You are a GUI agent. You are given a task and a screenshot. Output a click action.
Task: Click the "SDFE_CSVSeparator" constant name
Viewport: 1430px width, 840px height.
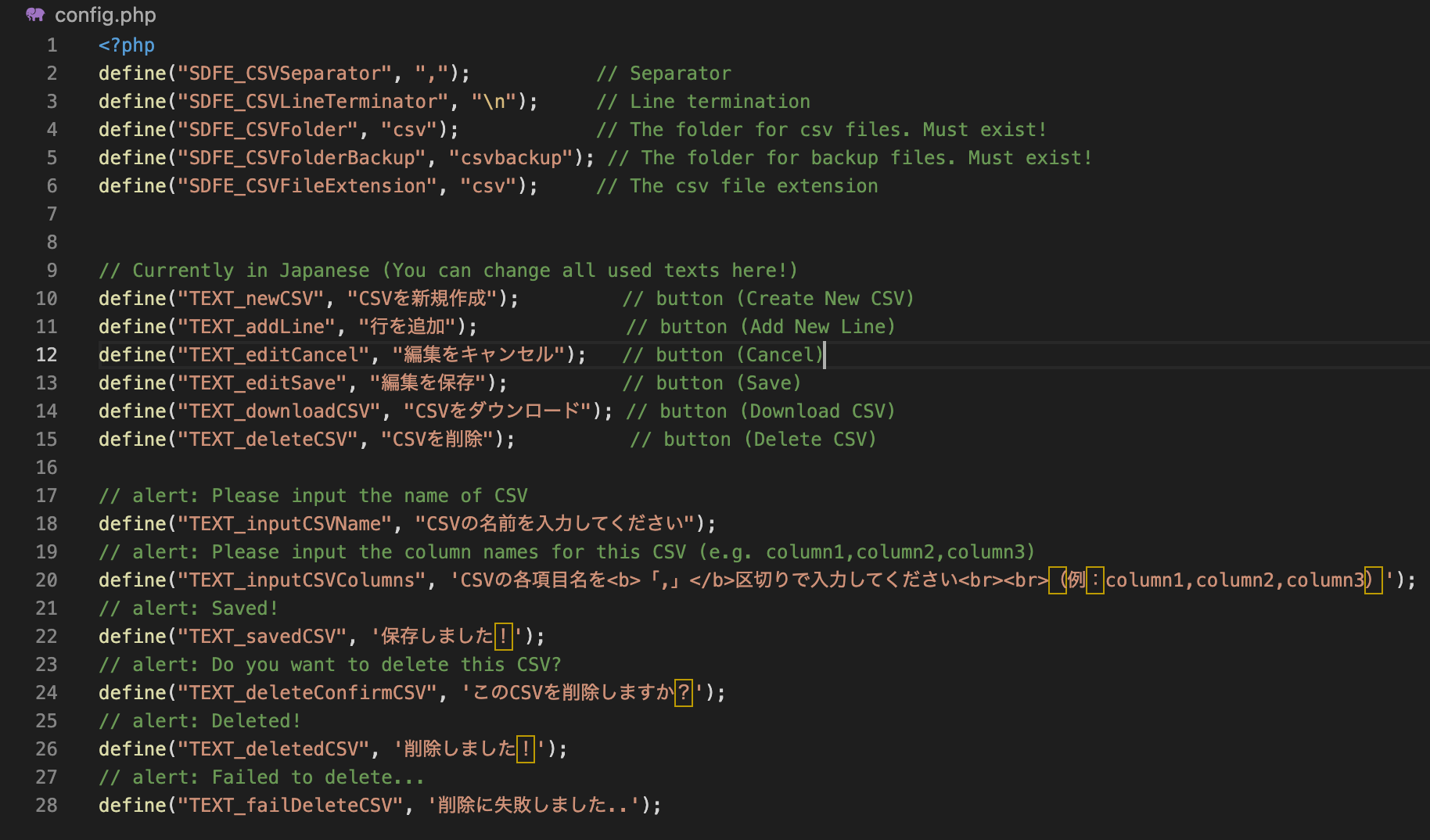285,74
